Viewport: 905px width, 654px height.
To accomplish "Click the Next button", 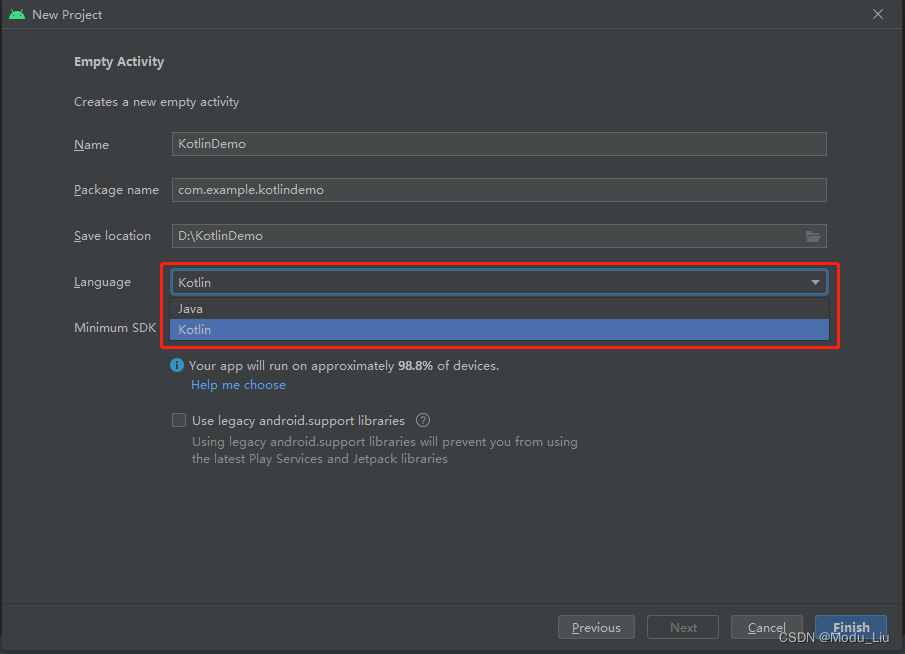I will pos(683,627).
